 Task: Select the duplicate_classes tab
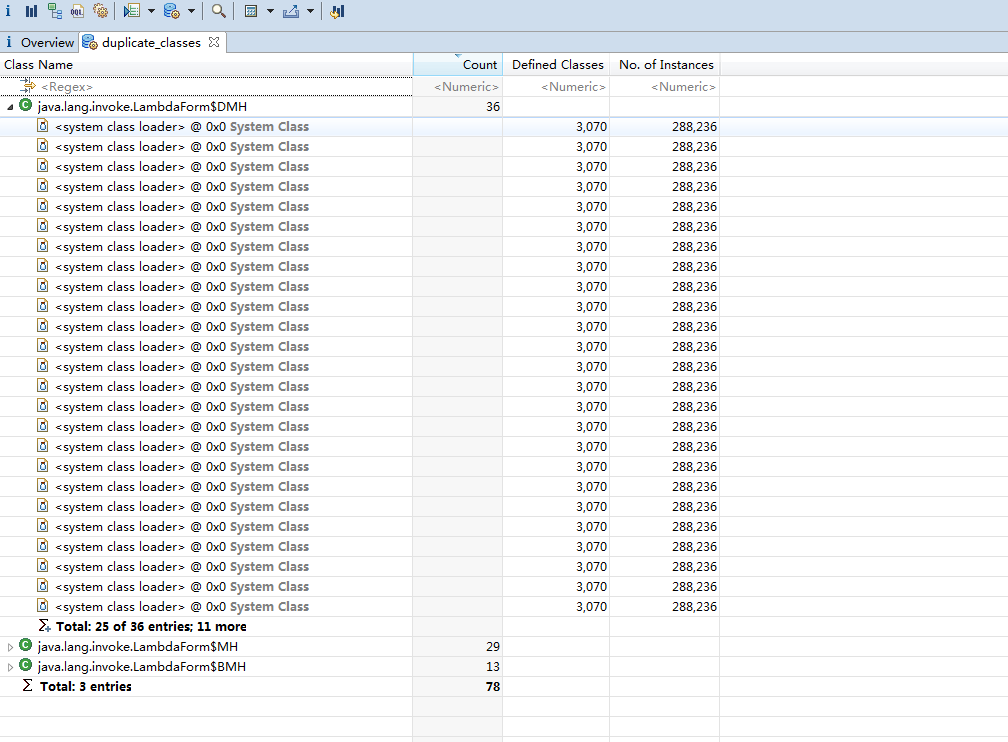(x=151, y=42)
